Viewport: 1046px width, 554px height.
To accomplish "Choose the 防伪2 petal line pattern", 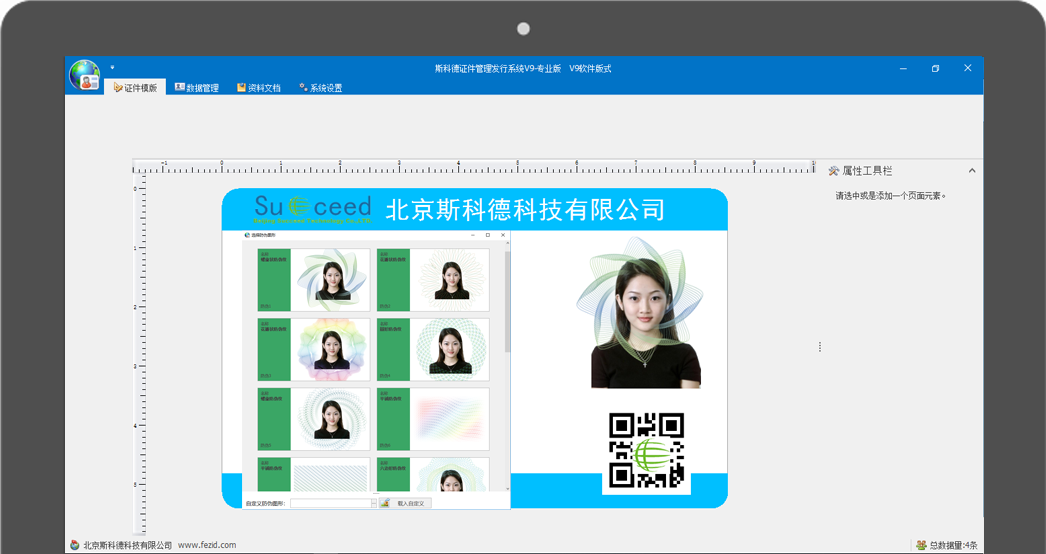I will click(433, 280).
